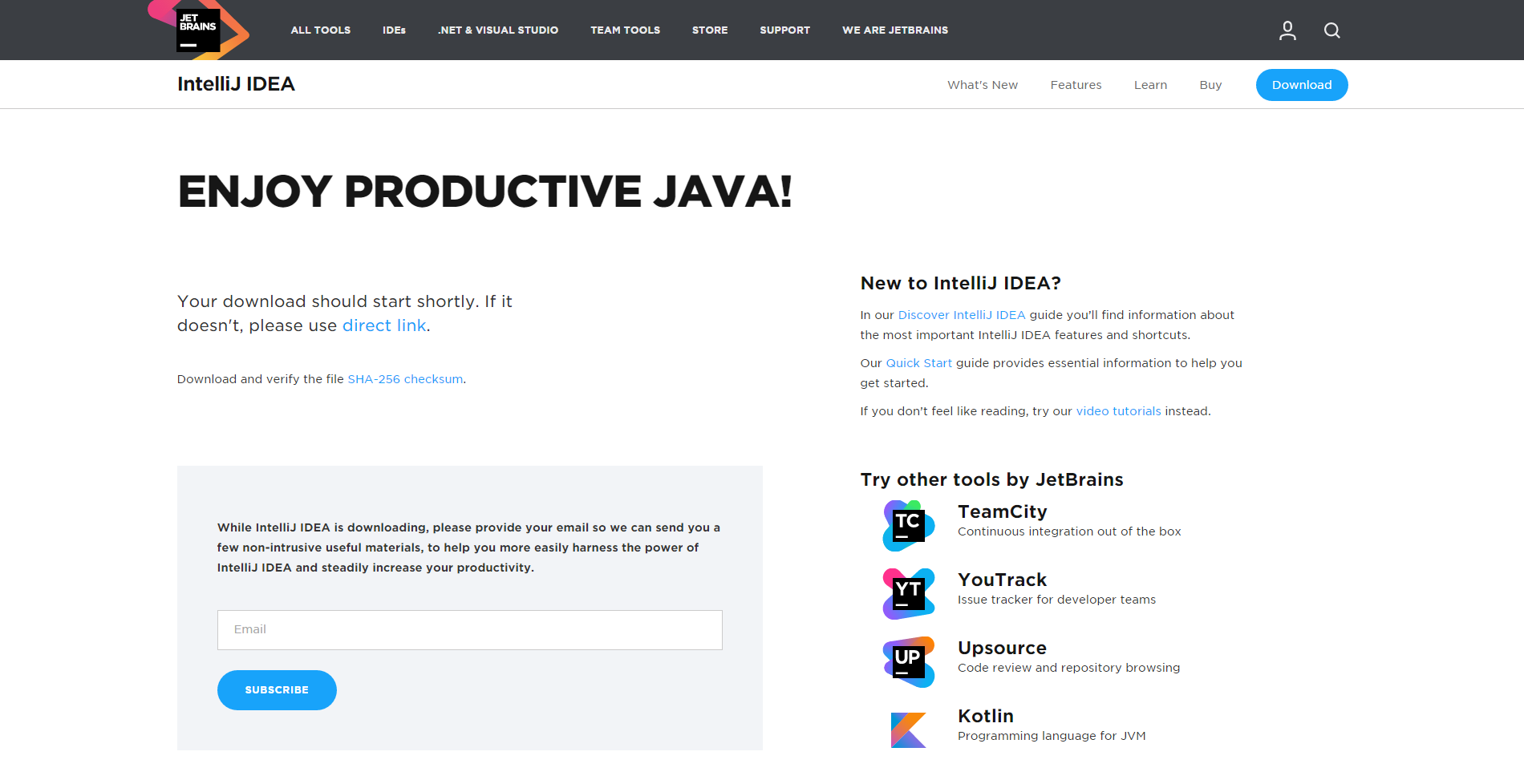Image resolution: width=1524 pixels, height=784 pixels.
Task: Open the .NET & VISUAL STUDIO menu
Action: [x=498, y=30]
